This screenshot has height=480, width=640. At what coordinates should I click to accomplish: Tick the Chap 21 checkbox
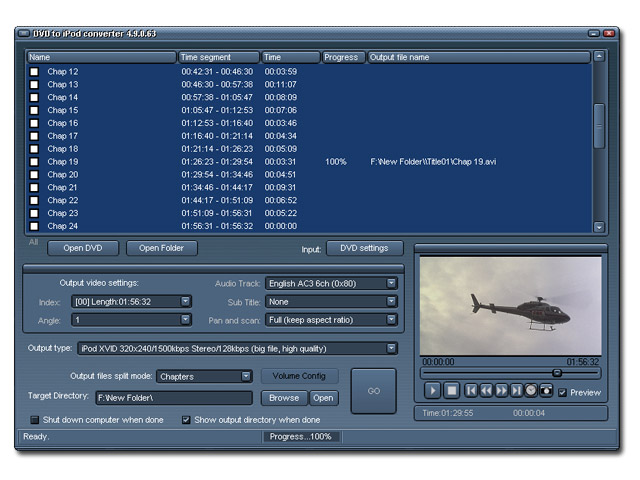(x=34, y=188)
